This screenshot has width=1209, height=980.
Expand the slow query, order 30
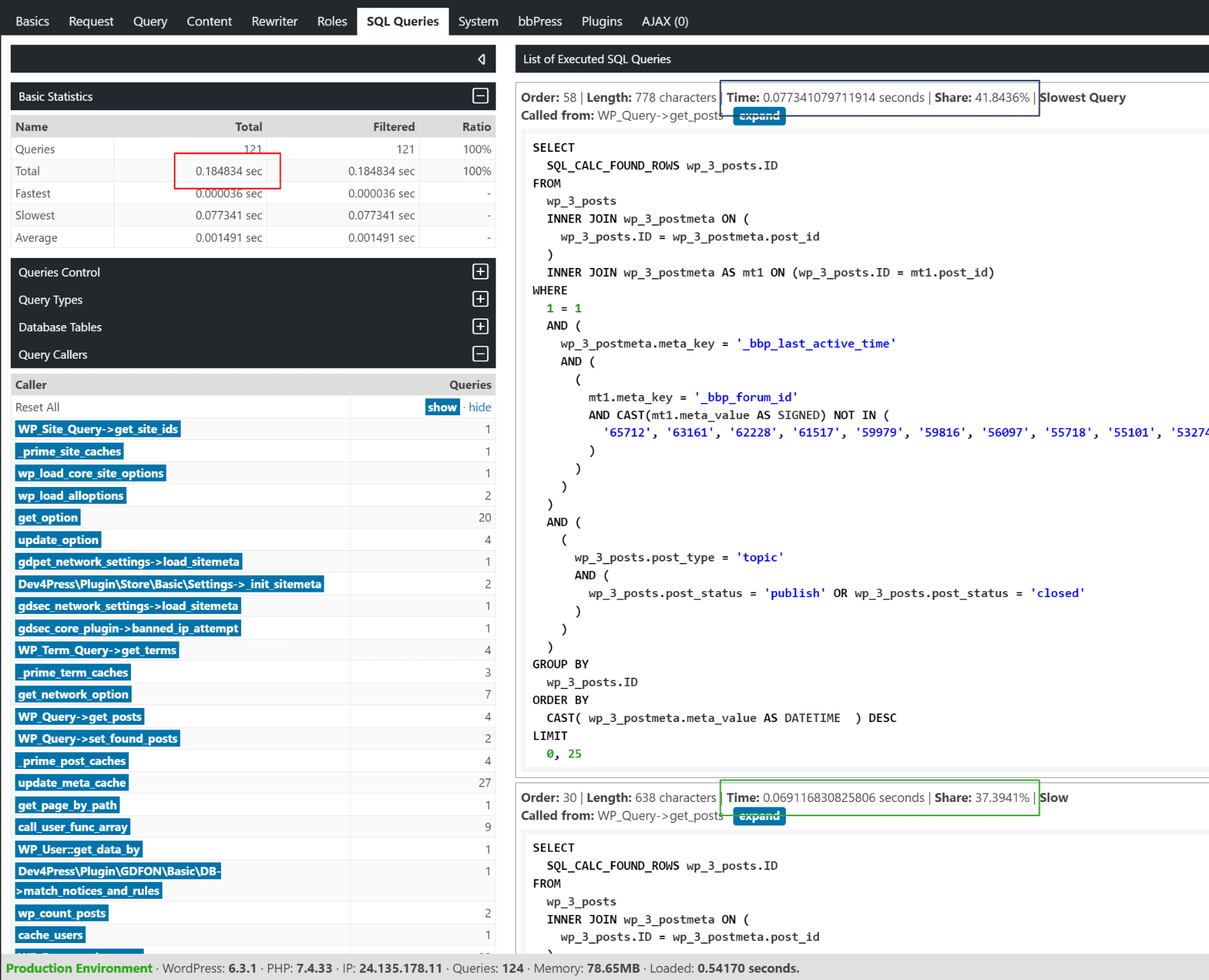pyautogui.click(x=759, y=816)
